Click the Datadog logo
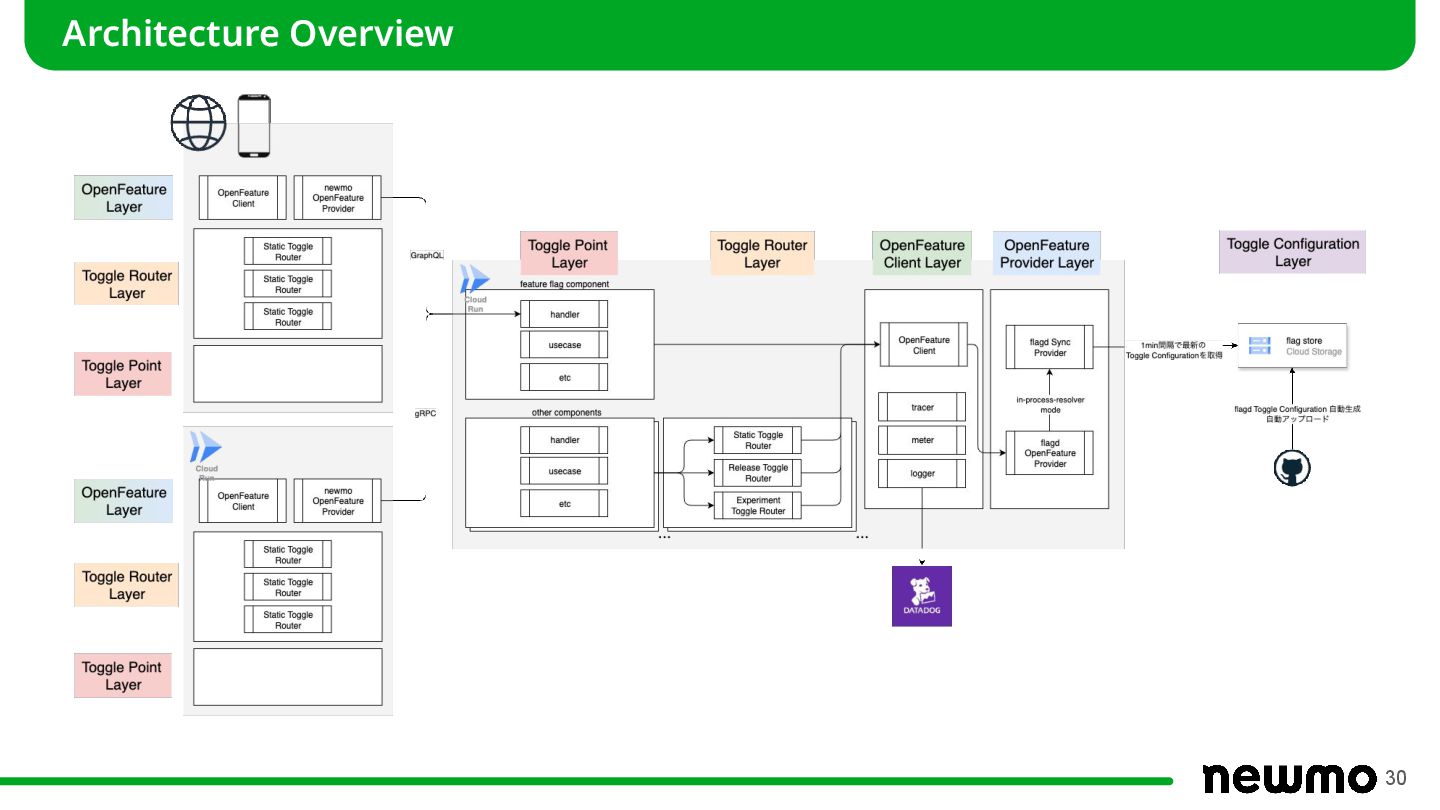 (922, 596)
